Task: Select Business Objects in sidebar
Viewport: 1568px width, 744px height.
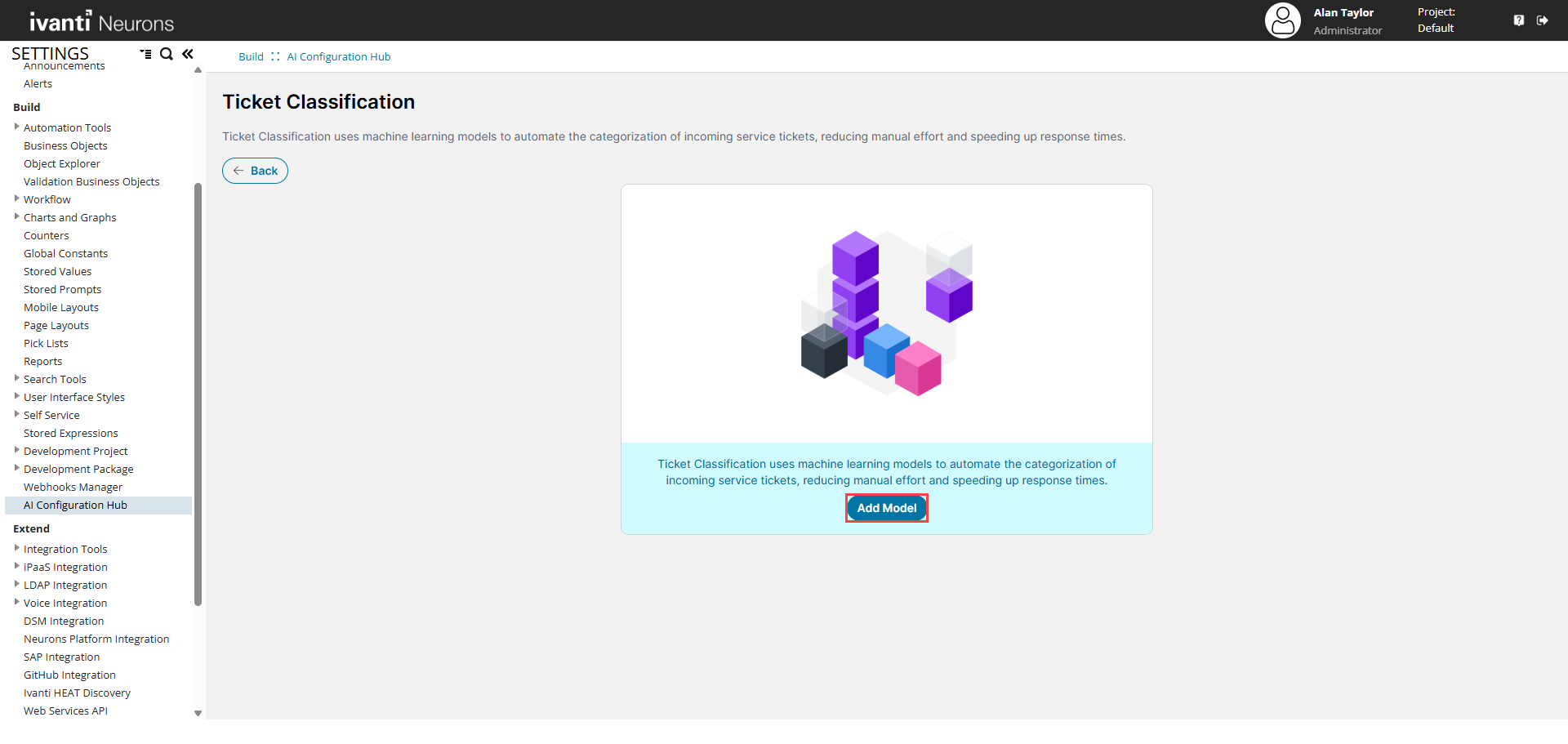Action: (x=65, y=146)
